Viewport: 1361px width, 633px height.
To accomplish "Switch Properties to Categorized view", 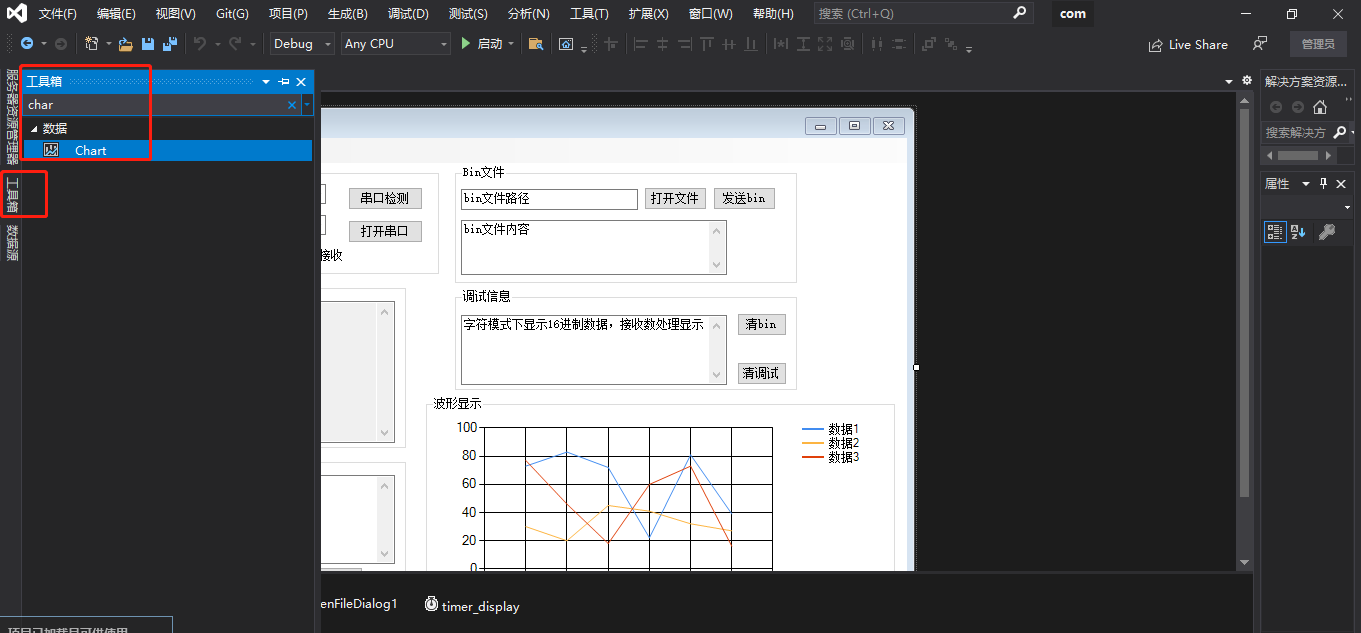I will (x=1275, y=232).
